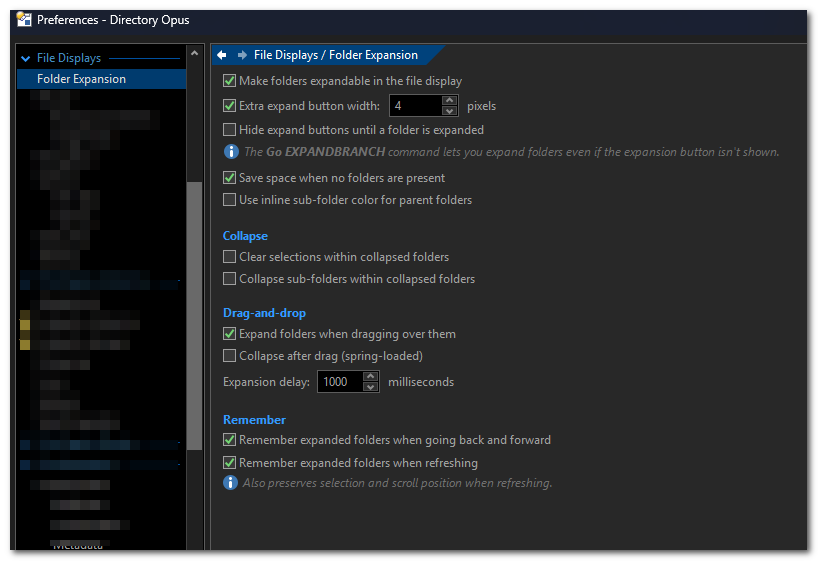Select Folder Expansion in the sidebar tree
The image size is (818, 561).
pos(81,79)
